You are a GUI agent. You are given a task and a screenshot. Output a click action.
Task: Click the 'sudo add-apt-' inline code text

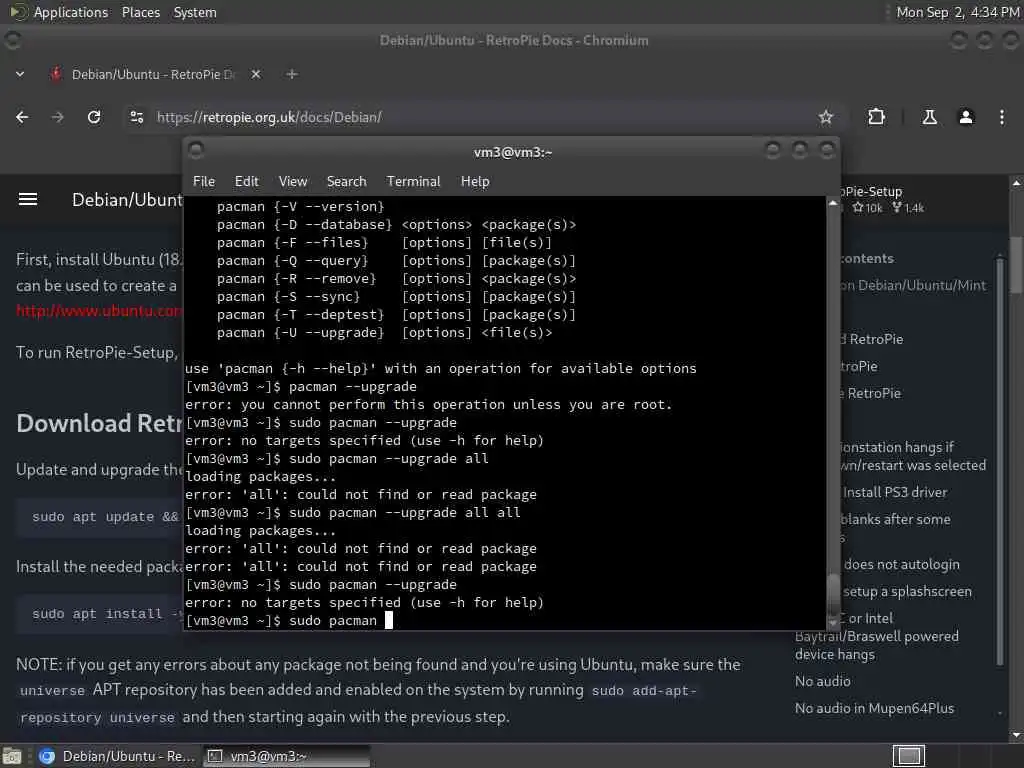643,690
